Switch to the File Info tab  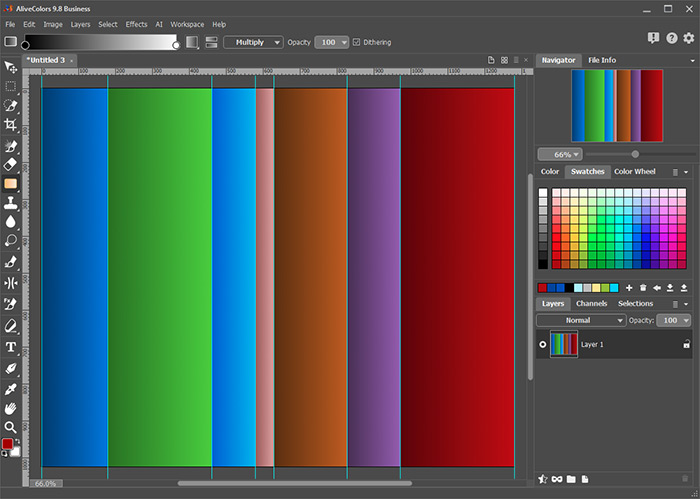[602, 60]
